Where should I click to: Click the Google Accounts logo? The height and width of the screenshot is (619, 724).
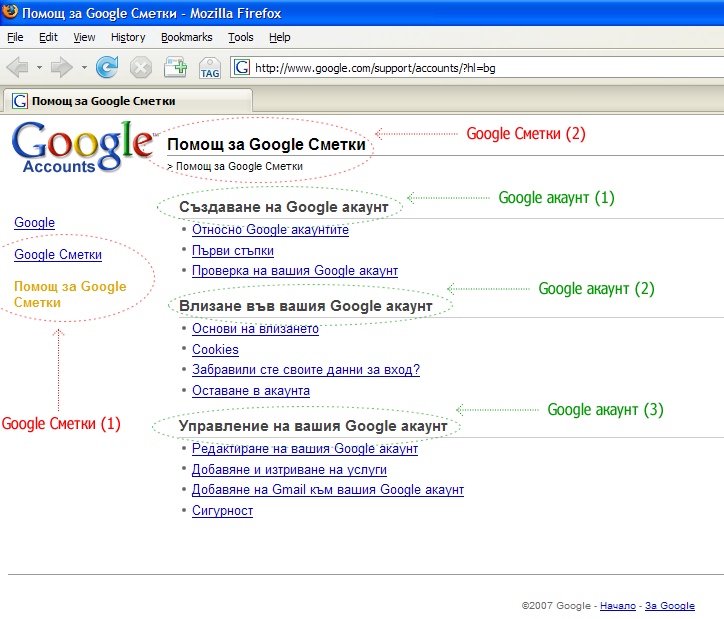(83, 147)
